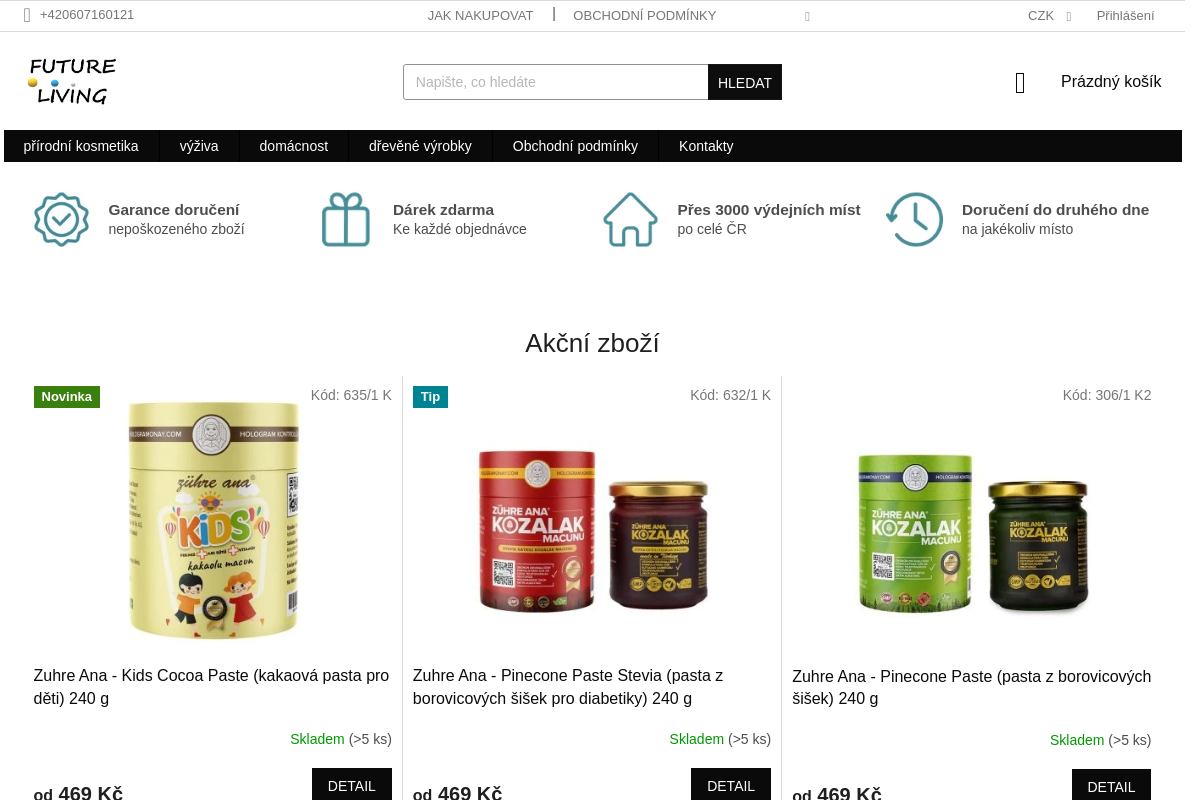Click the guaranteed delivery badge icon

click(x=61, y=219)
